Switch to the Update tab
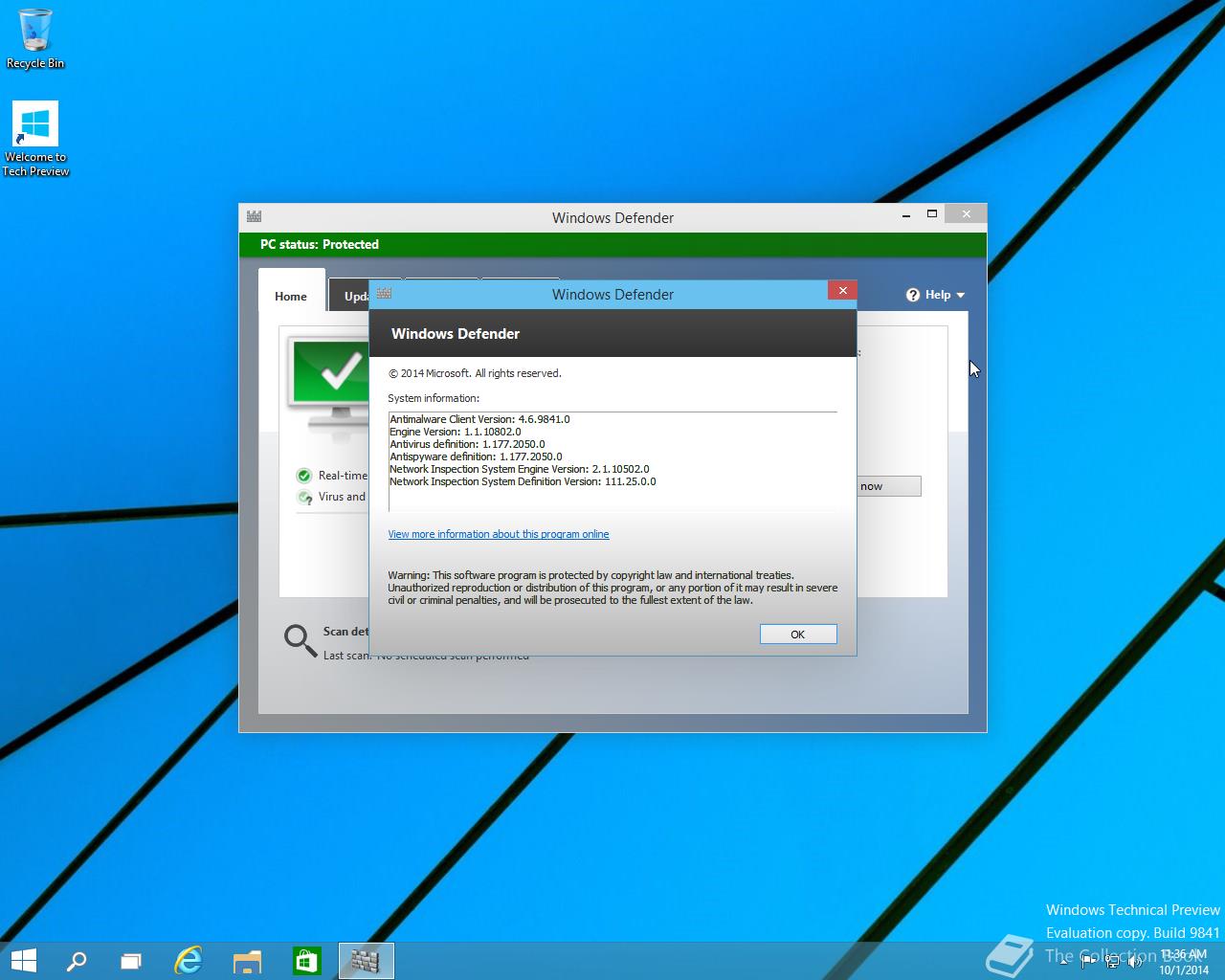The height and width of the screenshot is (980, 1225). click(349, 296)
